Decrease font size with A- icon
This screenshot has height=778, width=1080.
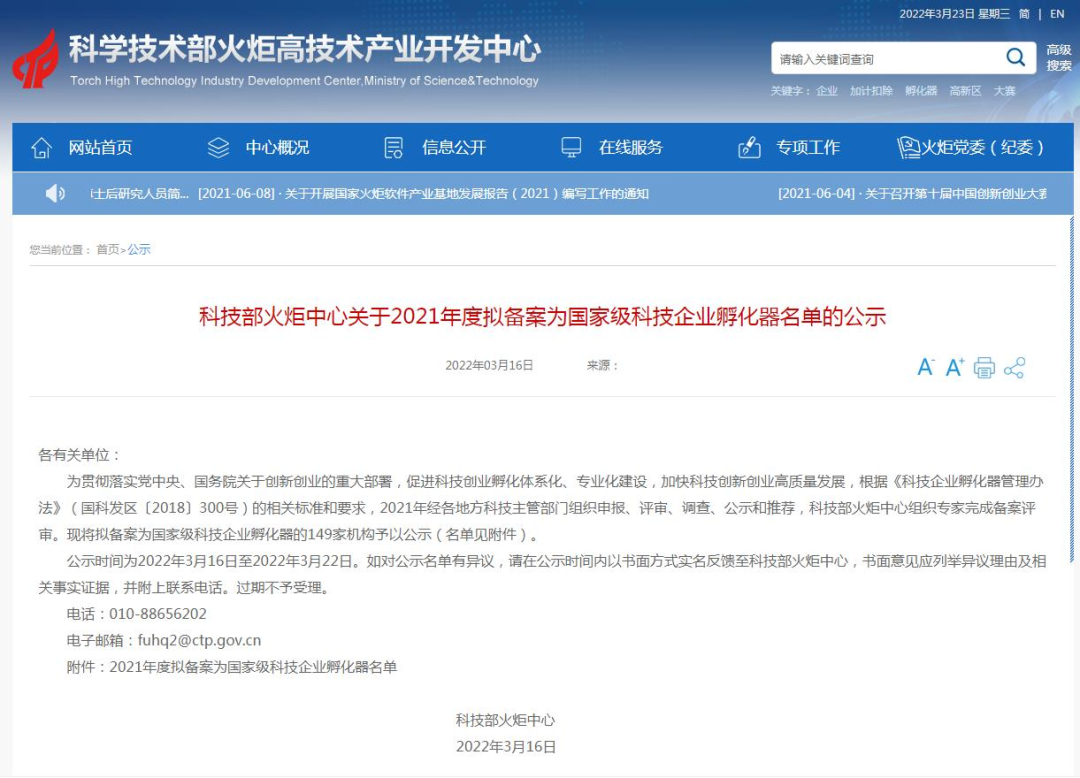coord(925,367)
